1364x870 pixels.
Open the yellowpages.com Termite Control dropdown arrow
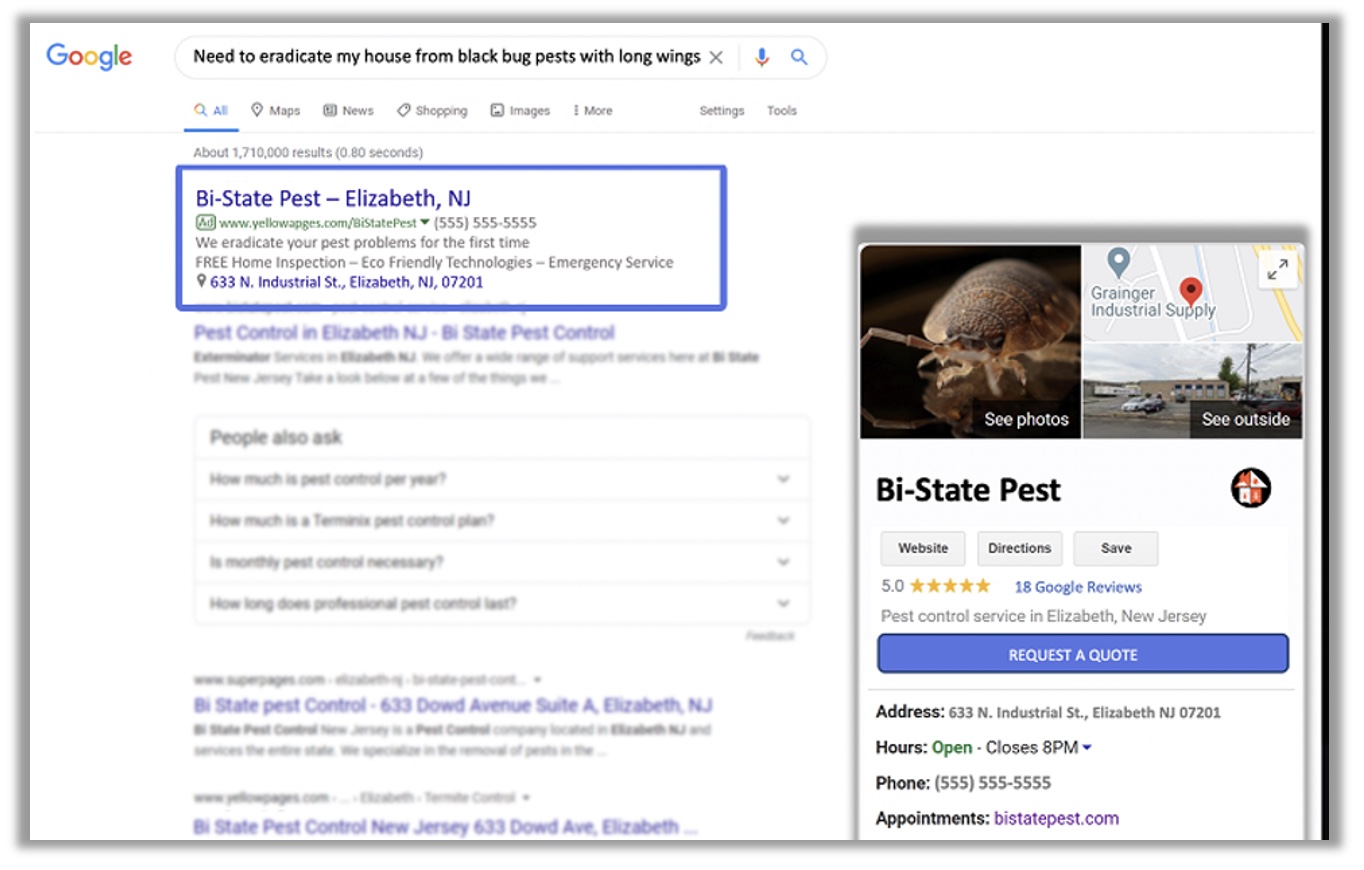[526, 798]
